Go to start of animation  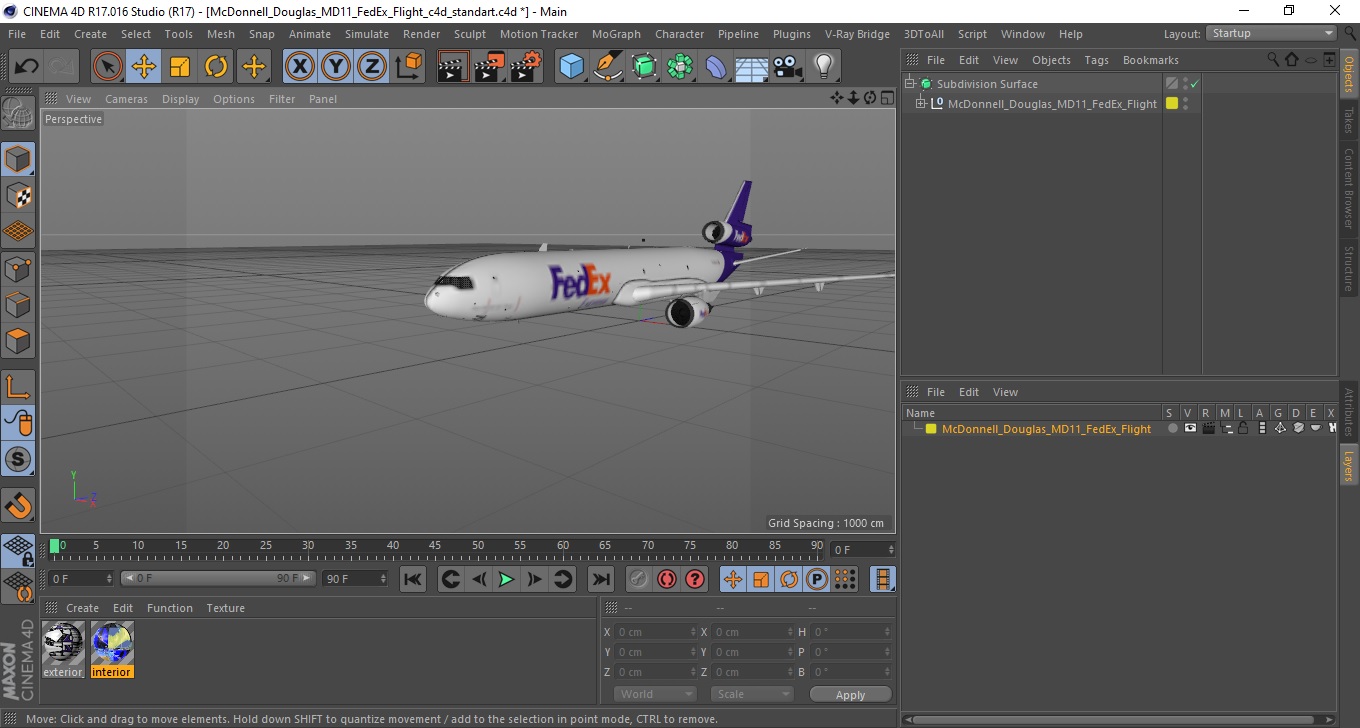tap(413, 579)
